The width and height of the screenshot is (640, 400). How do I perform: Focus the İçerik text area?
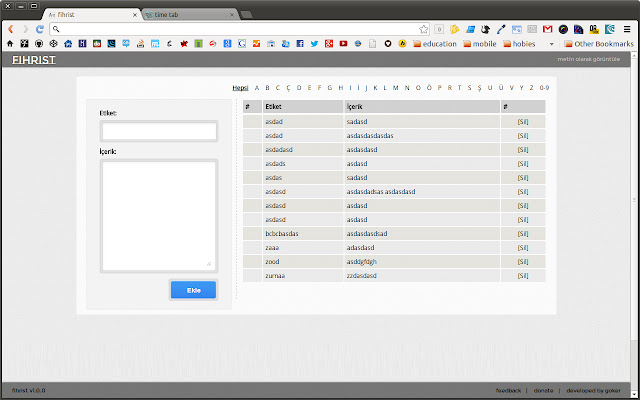159,216
